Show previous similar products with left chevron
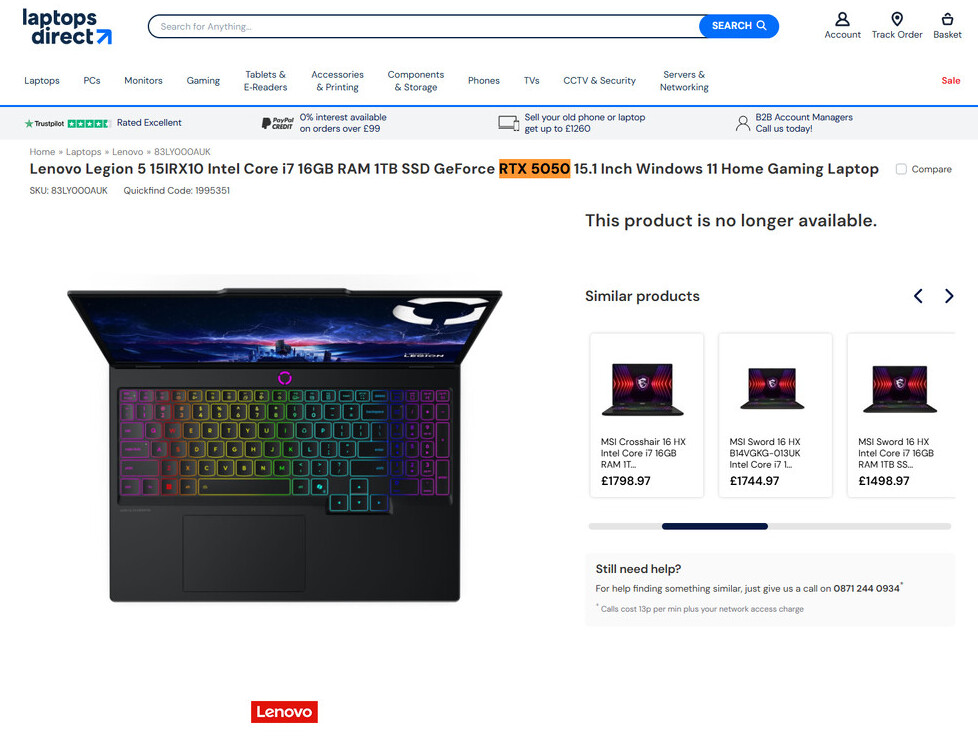978x737 pixels. tap(918, 296)
